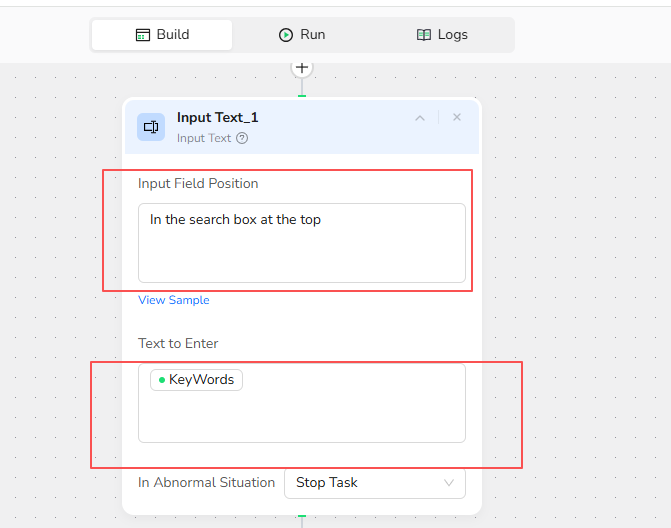This screenshot has width=671, height=528.
Task: Click the Input Text_1 node title
Action: 217,118
